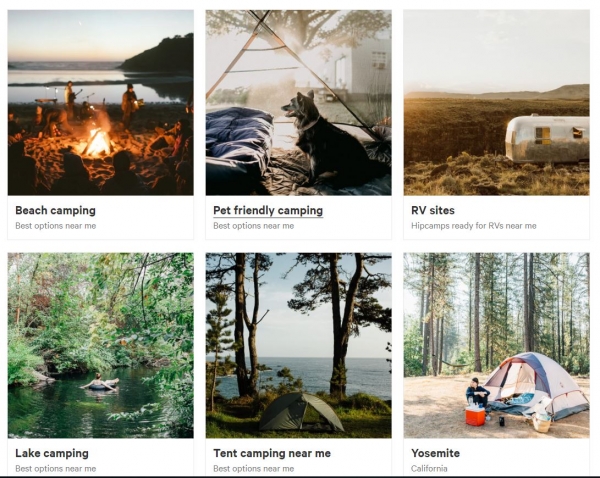Go to the Lake camping heading link

[x=52, y=453]
